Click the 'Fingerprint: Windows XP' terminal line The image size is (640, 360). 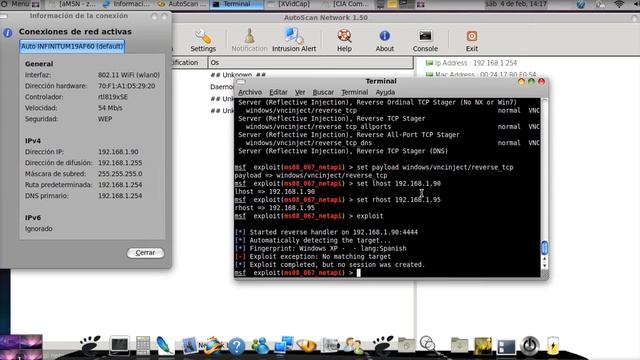(x=321, y=249)
